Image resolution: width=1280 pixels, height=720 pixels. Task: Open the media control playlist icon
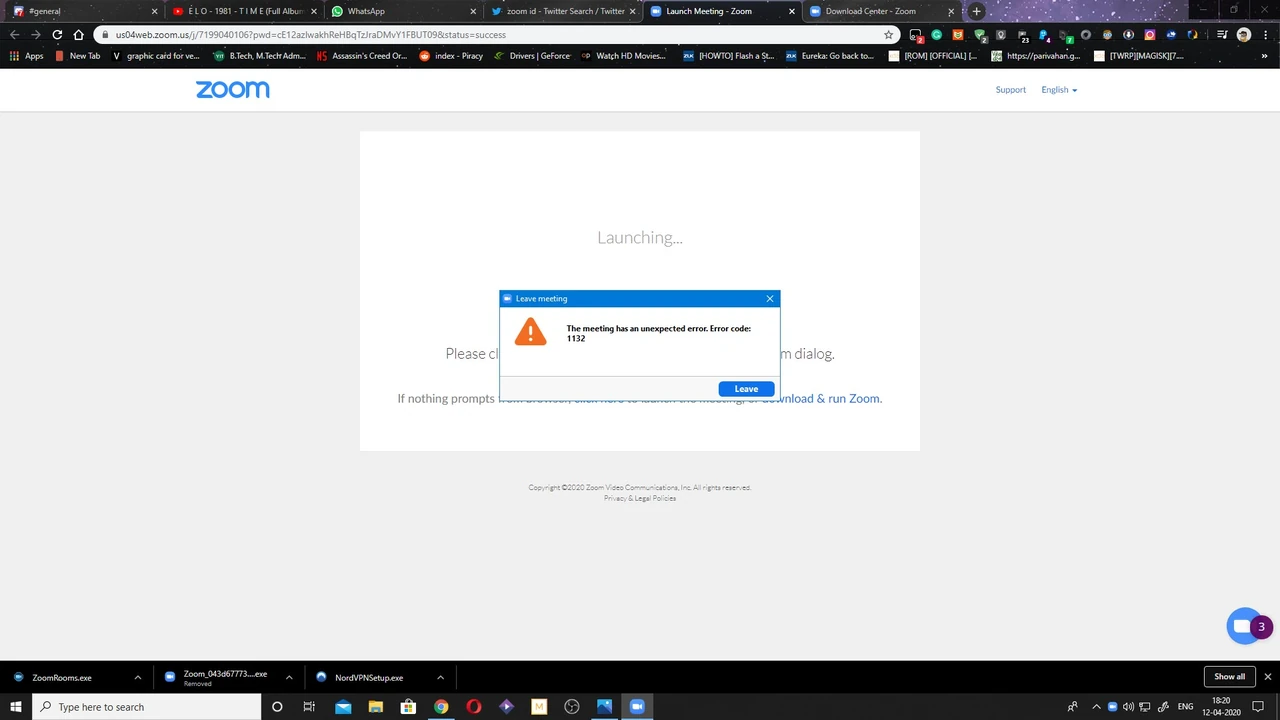(x=1222, y=34)
